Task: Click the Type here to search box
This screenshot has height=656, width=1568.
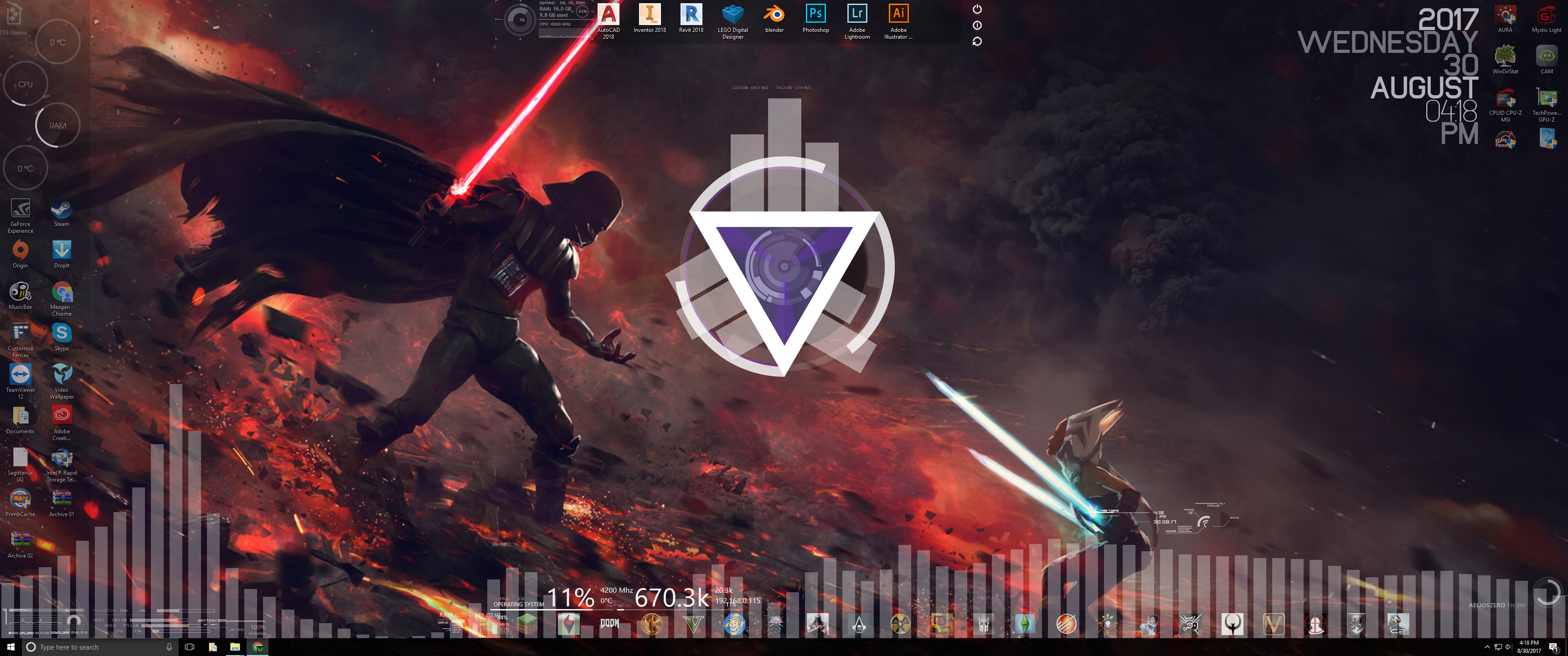Action: pyautogui.click(x=100, y=647)
